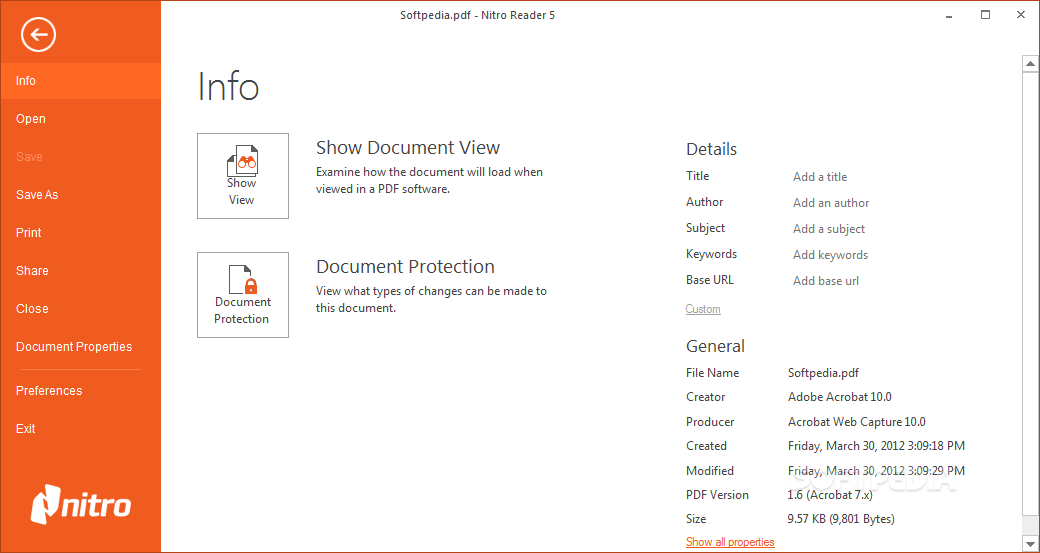Open the Preferences menu item

click(x=80, y=391)
